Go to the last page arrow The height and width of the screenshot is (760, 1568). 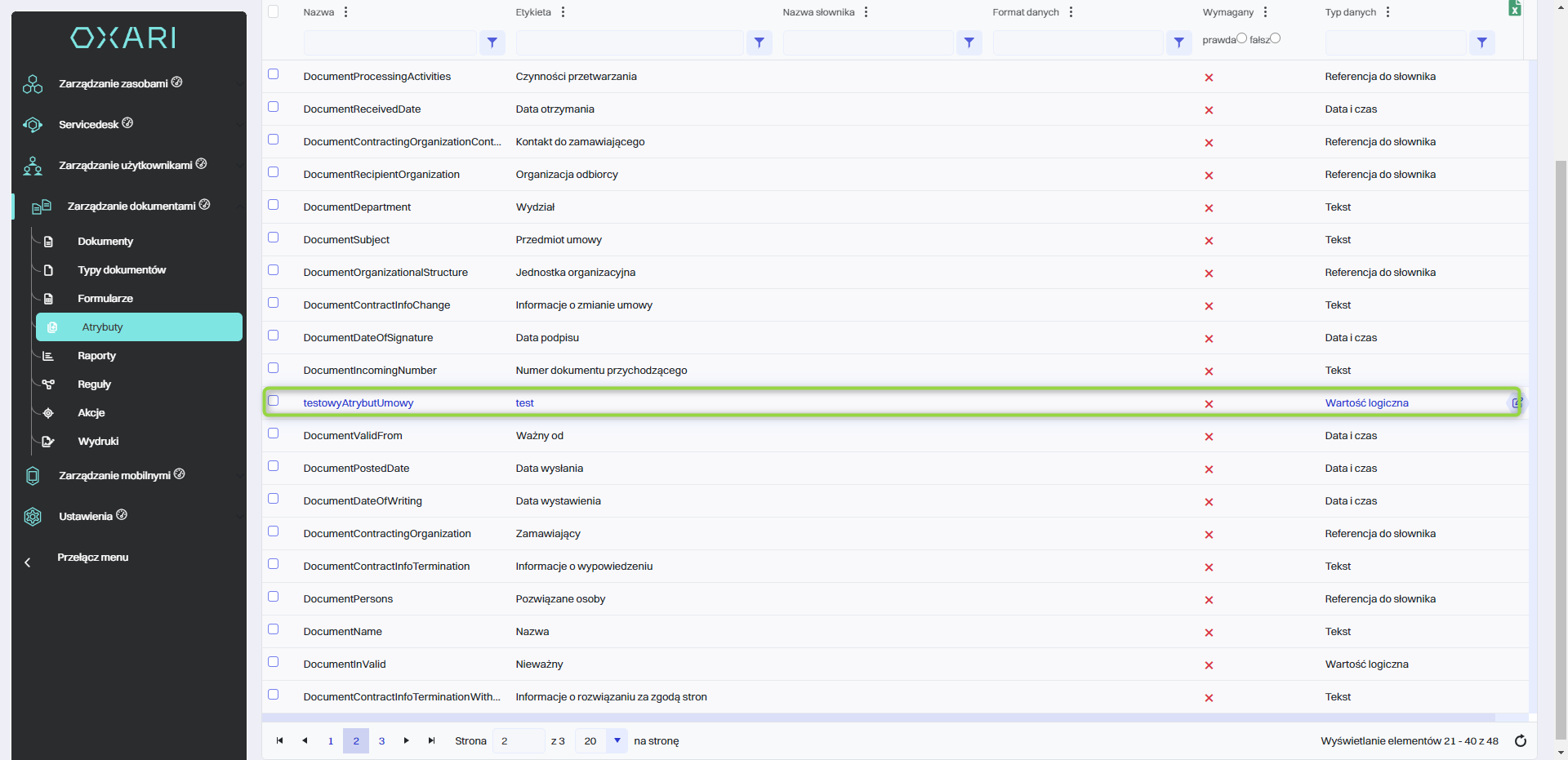click(431, 741)
